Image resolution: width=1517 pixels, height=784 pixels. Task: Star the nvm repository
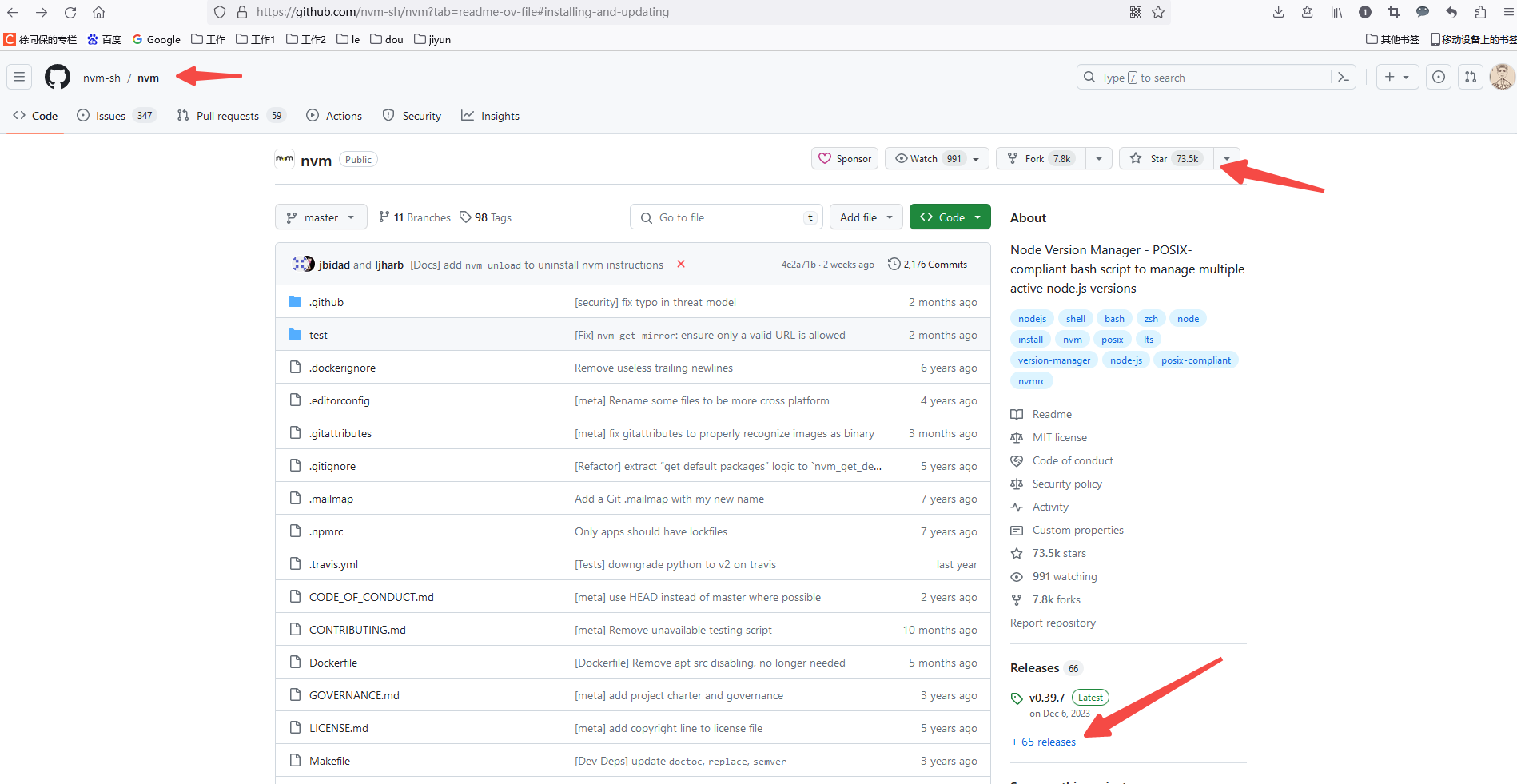click(1167, 158)
